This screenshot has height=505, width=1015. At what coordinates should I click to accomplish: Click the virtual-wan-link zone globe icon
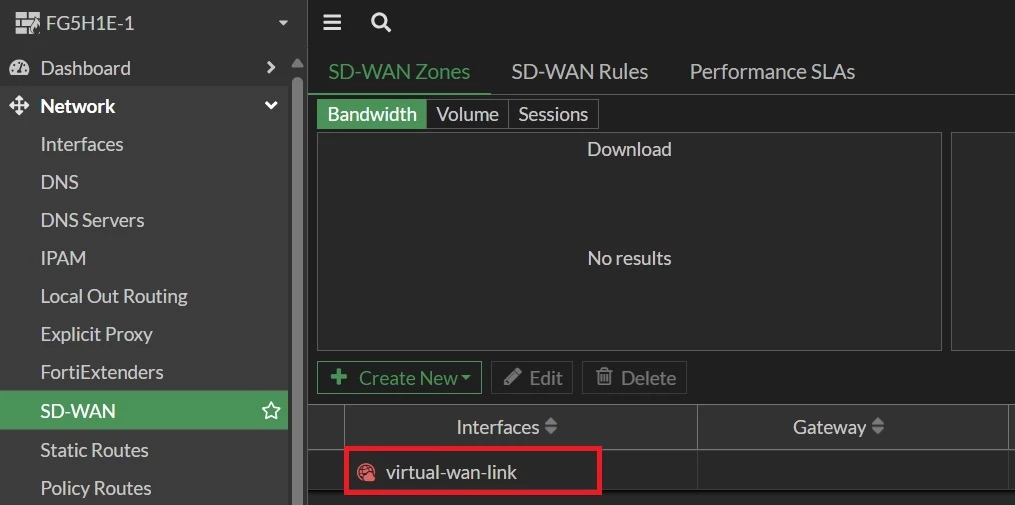coord(366,473)
